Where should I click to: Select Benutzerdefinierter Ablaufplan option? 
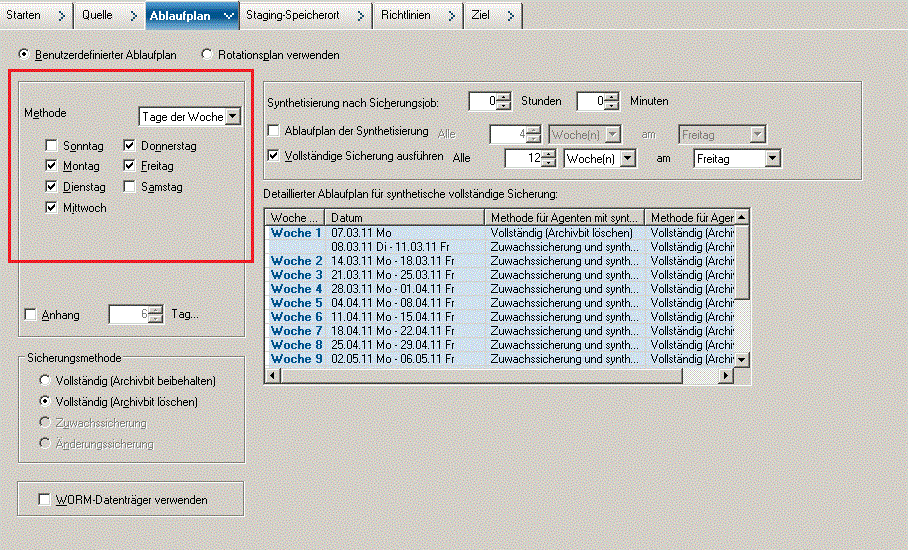click(x=24, y=55)
